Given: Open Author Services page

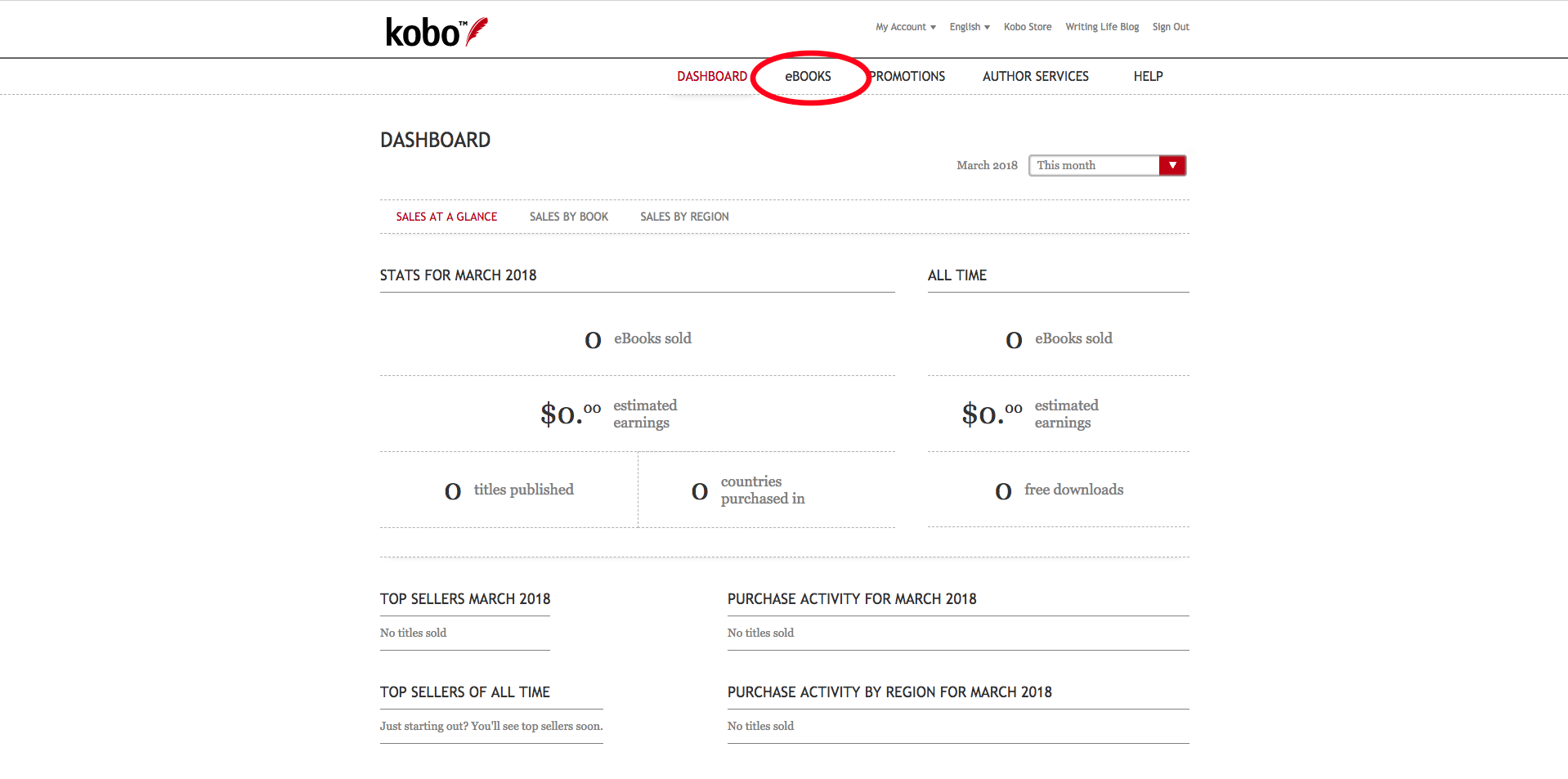Looking at the screenshot, I should (1035, 76).
